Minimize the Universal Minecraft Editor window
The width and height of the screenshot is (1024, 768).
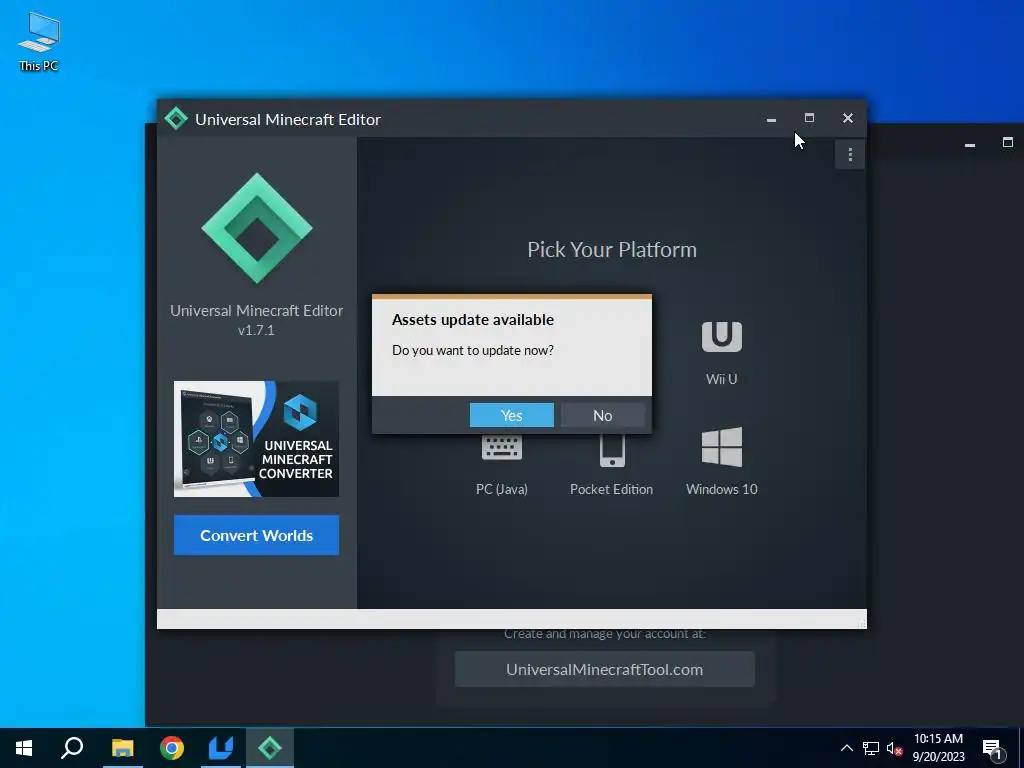pos(771,119)
